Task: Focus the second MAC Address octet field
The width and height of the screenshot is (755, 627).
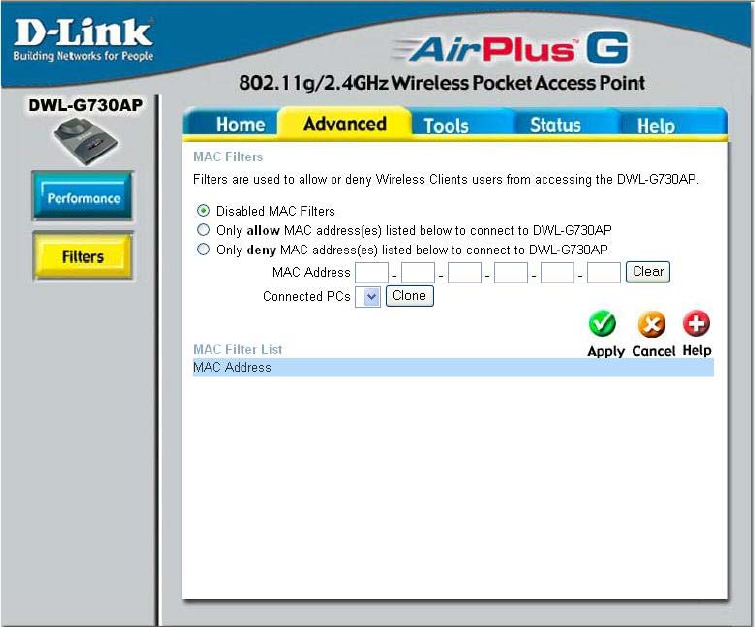Action: click(418, 273)
